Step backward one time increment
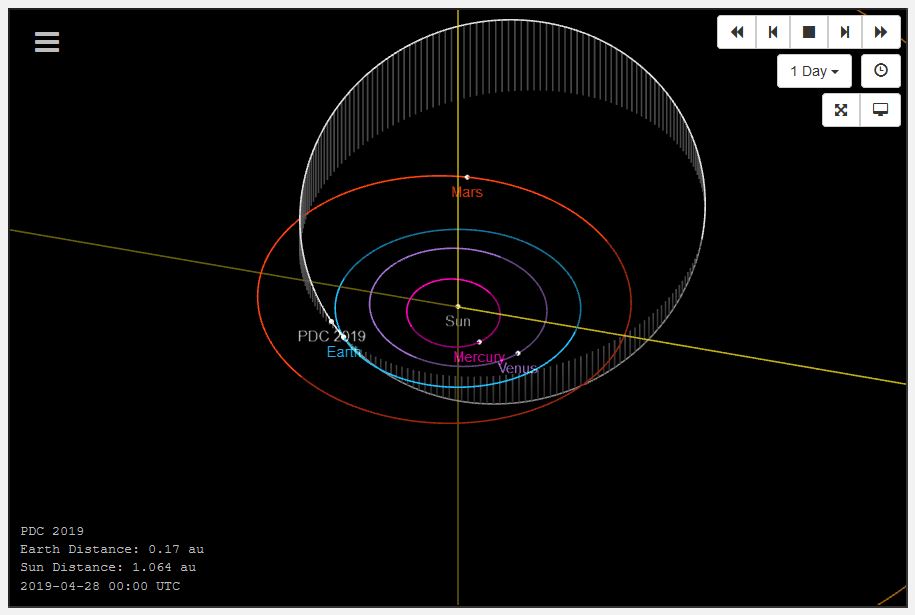 773,32
